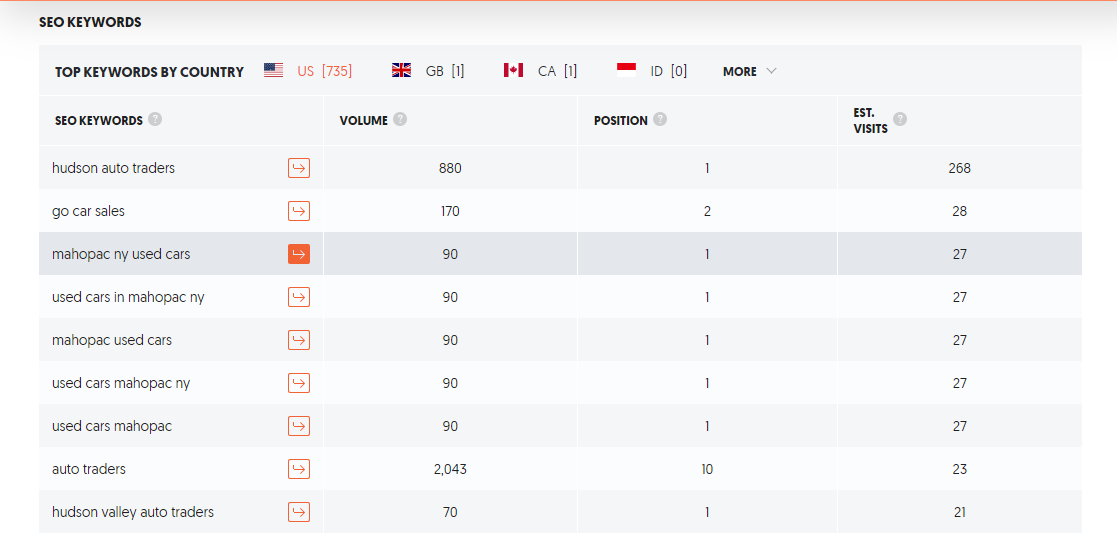The height and width of the screenshot is (545, 1117).
Task: Click volume value 2,043
Action: pos(450,469)
